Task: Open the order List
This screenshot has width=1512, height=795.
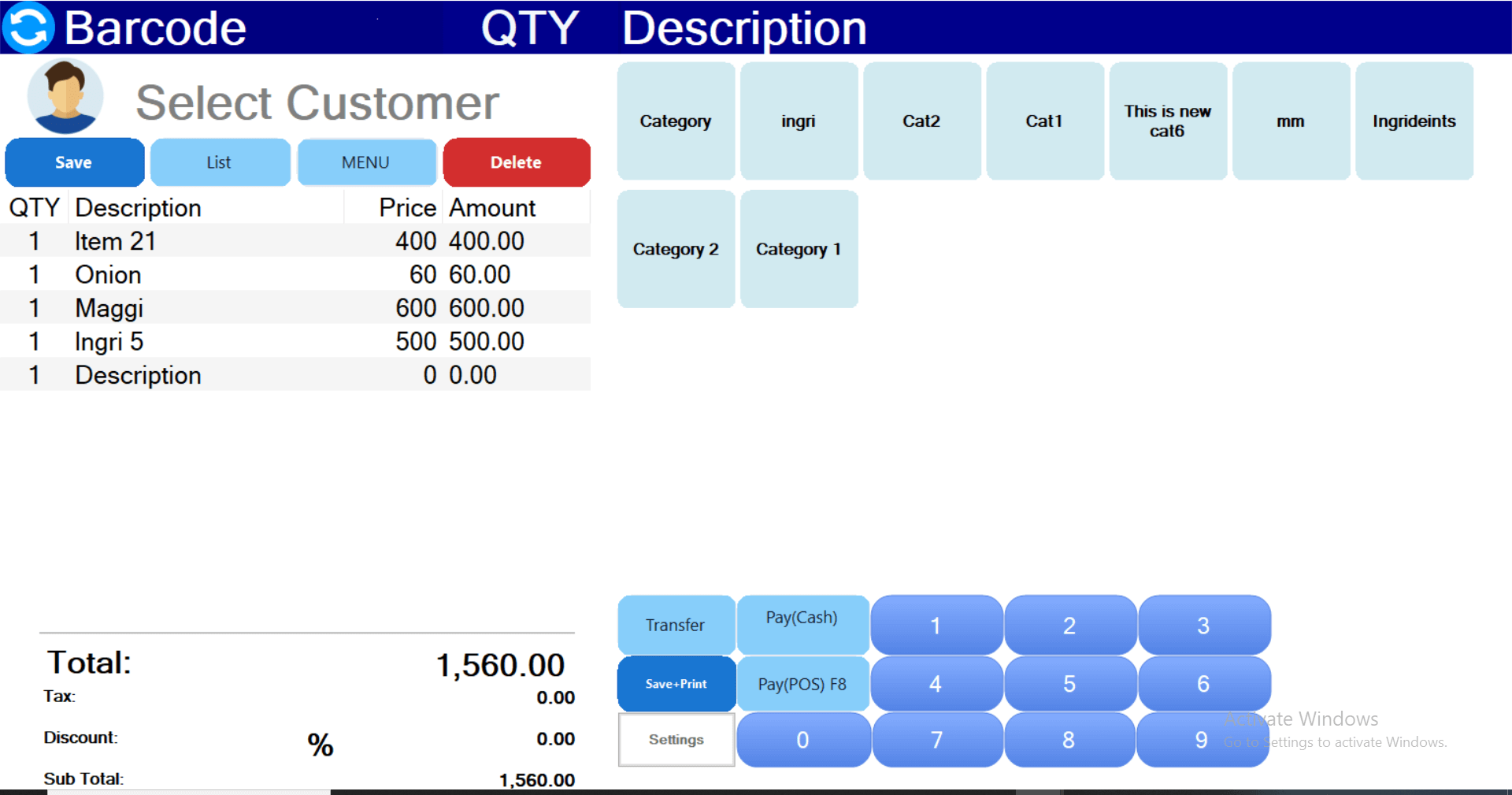Action: coord(220,162)
